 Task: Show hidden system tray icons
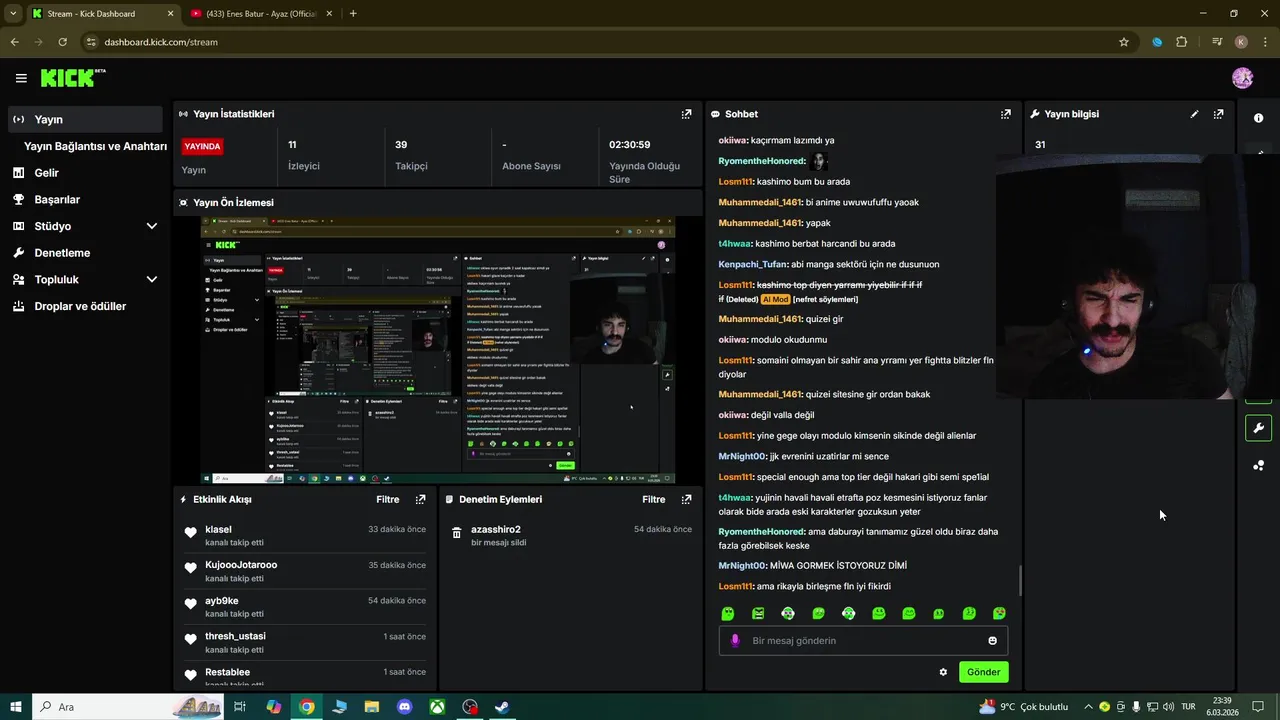click(x=1088, y=707)
